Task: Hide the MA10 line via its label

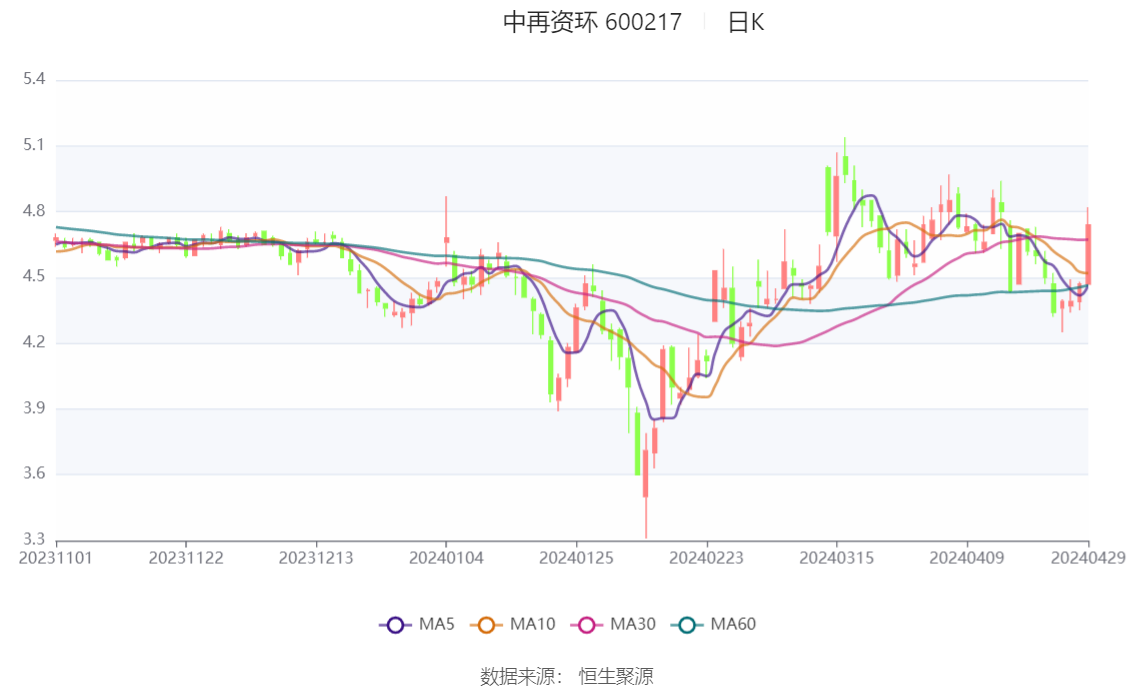Action: 532,624
